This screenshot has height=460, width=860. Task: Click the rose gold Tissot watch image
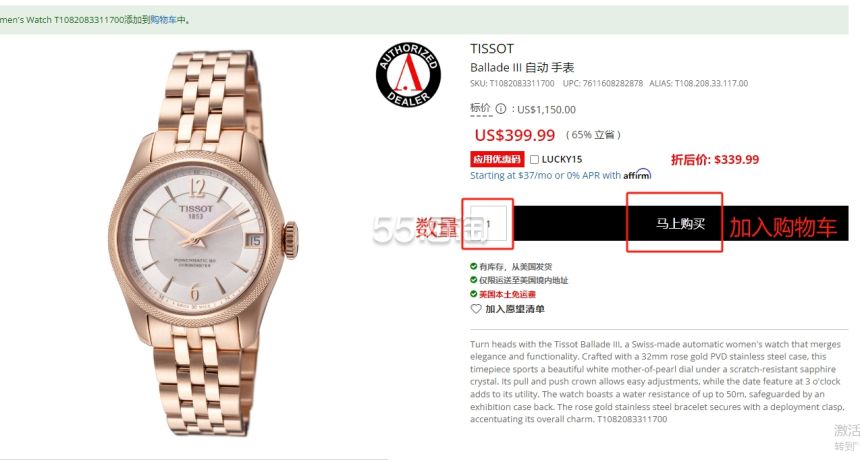[x=203, y=241]
